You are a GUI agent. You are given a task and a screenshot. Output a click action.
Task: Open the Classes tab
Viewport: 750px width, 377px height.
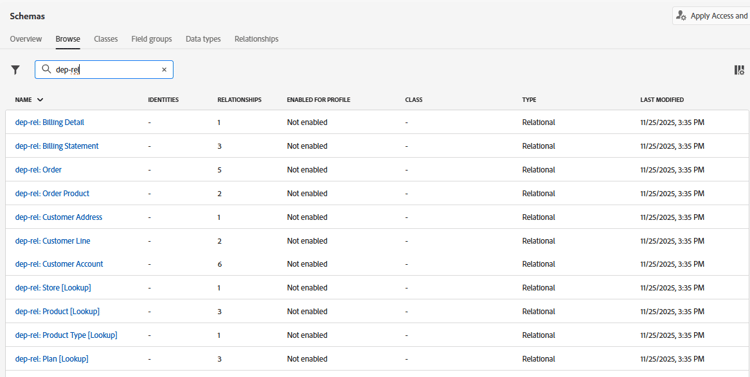click(x=106, y=39)
